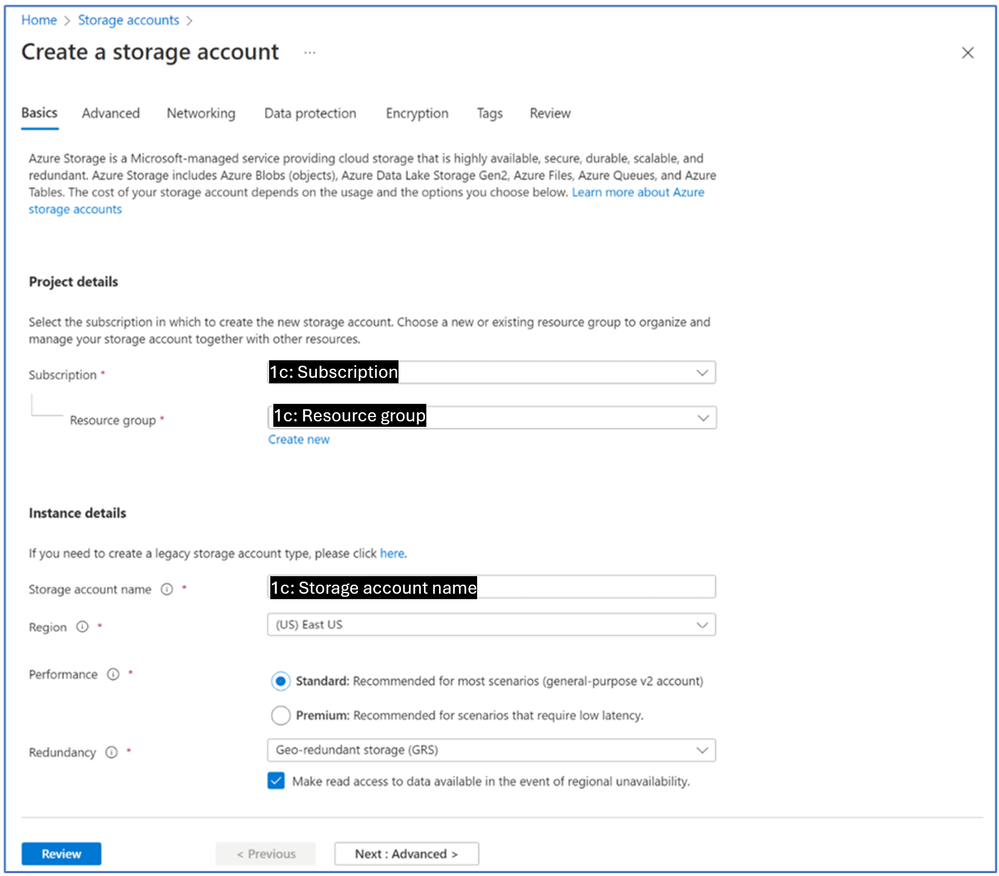Switch to the Advanced tab
Screen dimensions: 999x876
111,113
